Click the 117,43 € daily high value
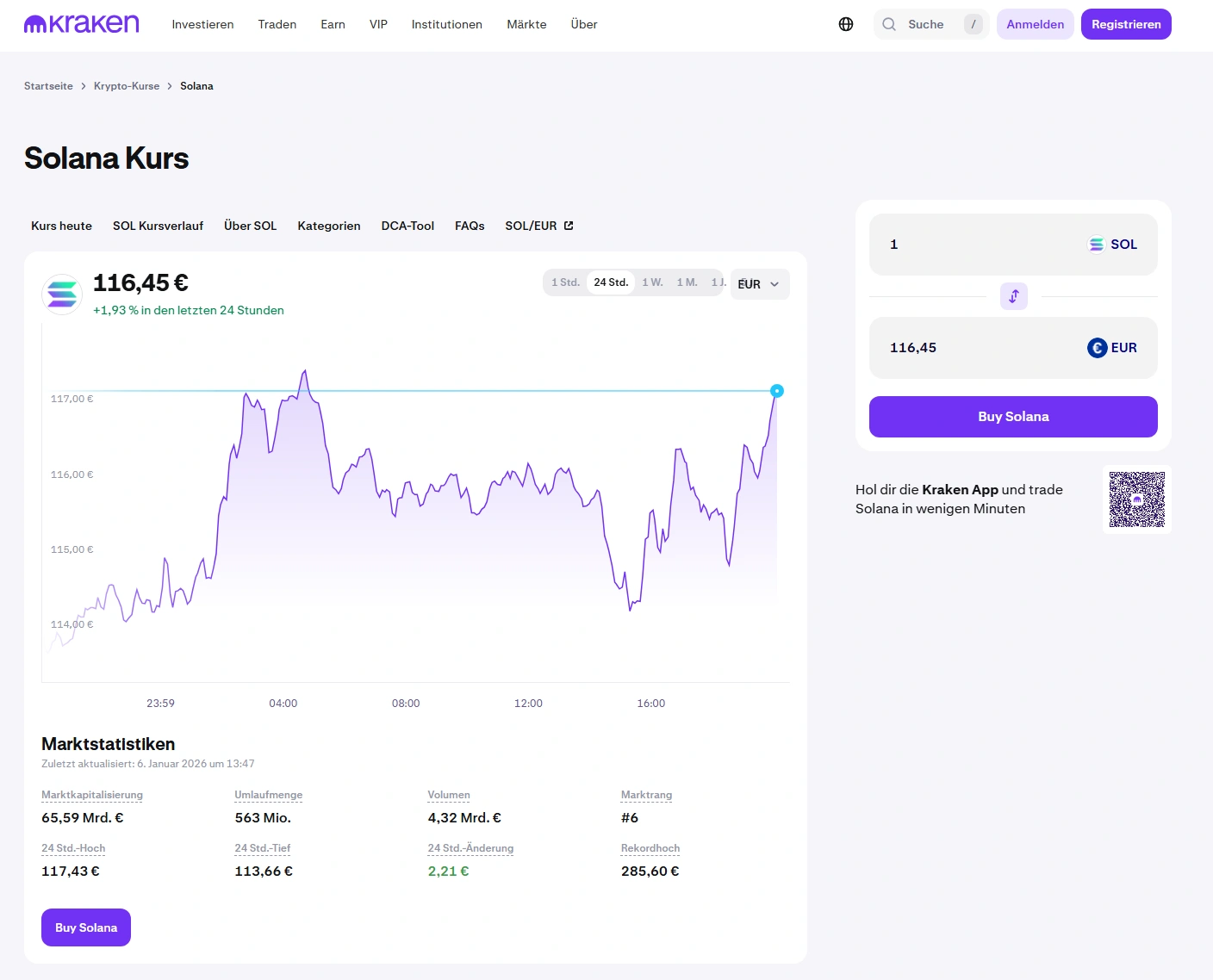Image resolution: width=1213 pixels, height=980 pixels. [x=71, y=871]
